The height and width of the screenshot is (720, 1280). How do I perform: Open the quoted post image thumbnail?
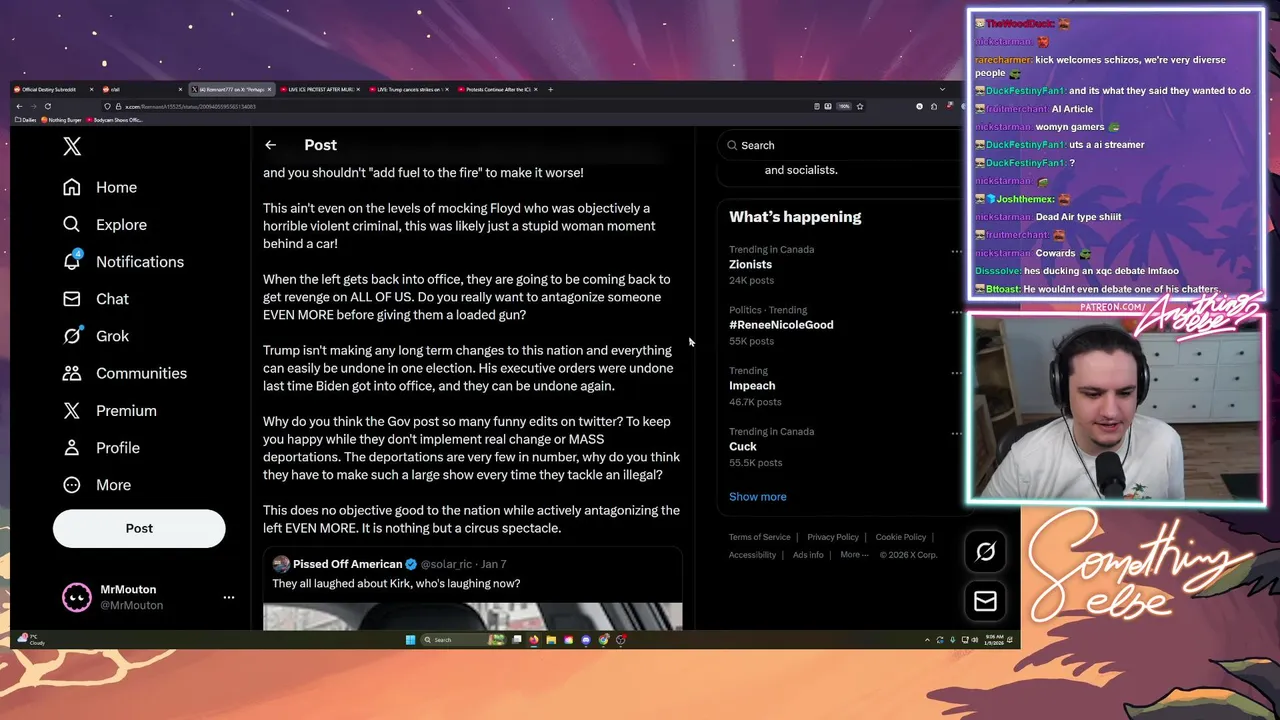473,616
